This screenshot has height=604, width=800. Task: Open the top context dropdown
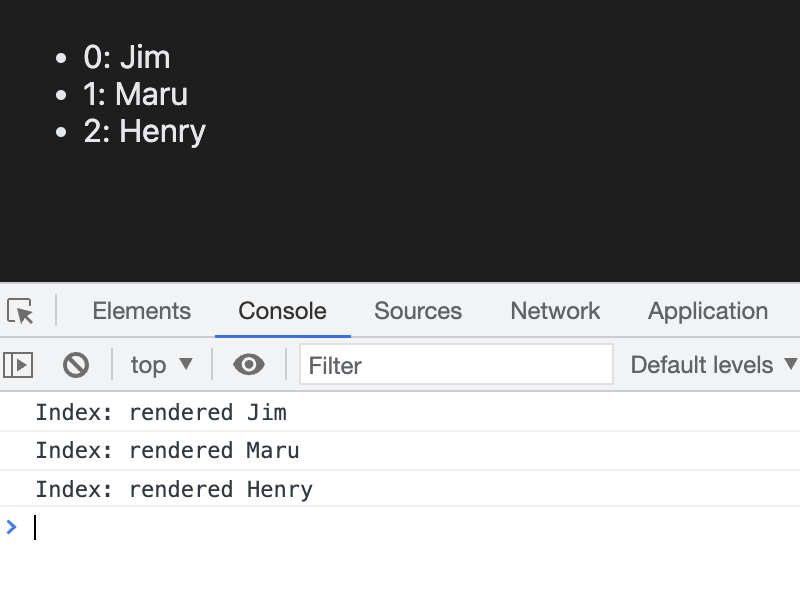coord(160,365)
